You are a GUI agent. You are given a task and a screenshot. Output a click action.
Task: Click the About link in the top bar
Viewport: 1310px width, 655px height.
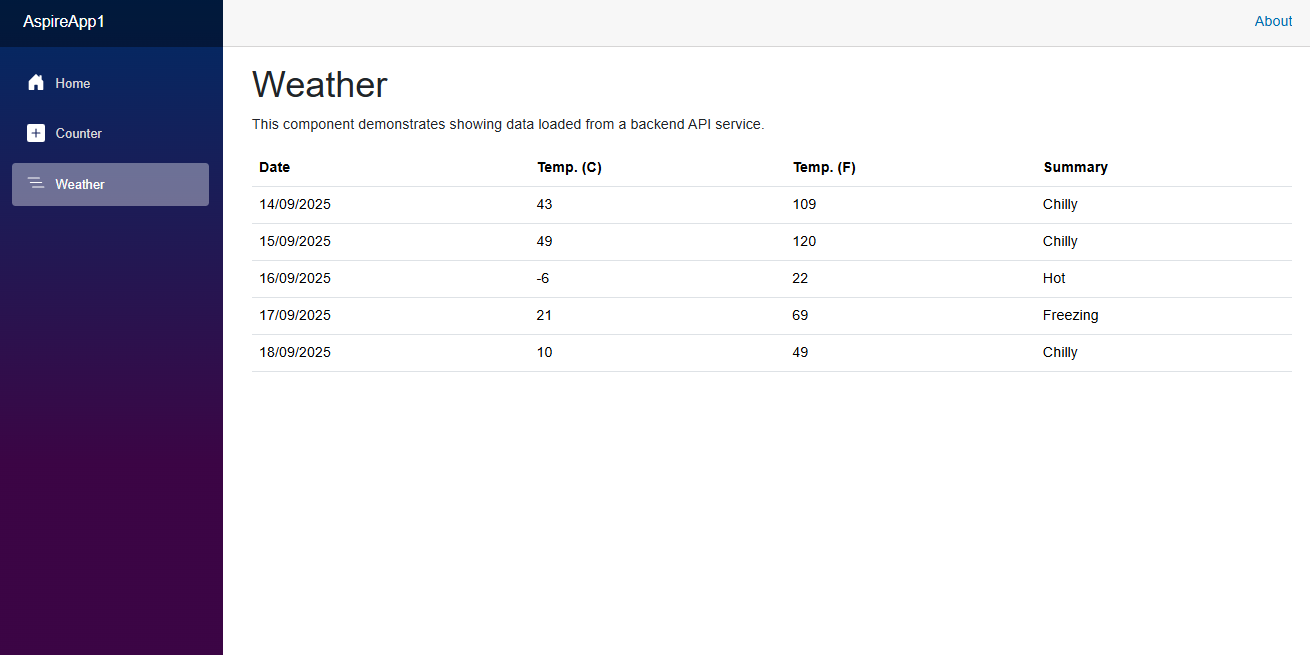pyautogui.click(x=1273, y=21)
